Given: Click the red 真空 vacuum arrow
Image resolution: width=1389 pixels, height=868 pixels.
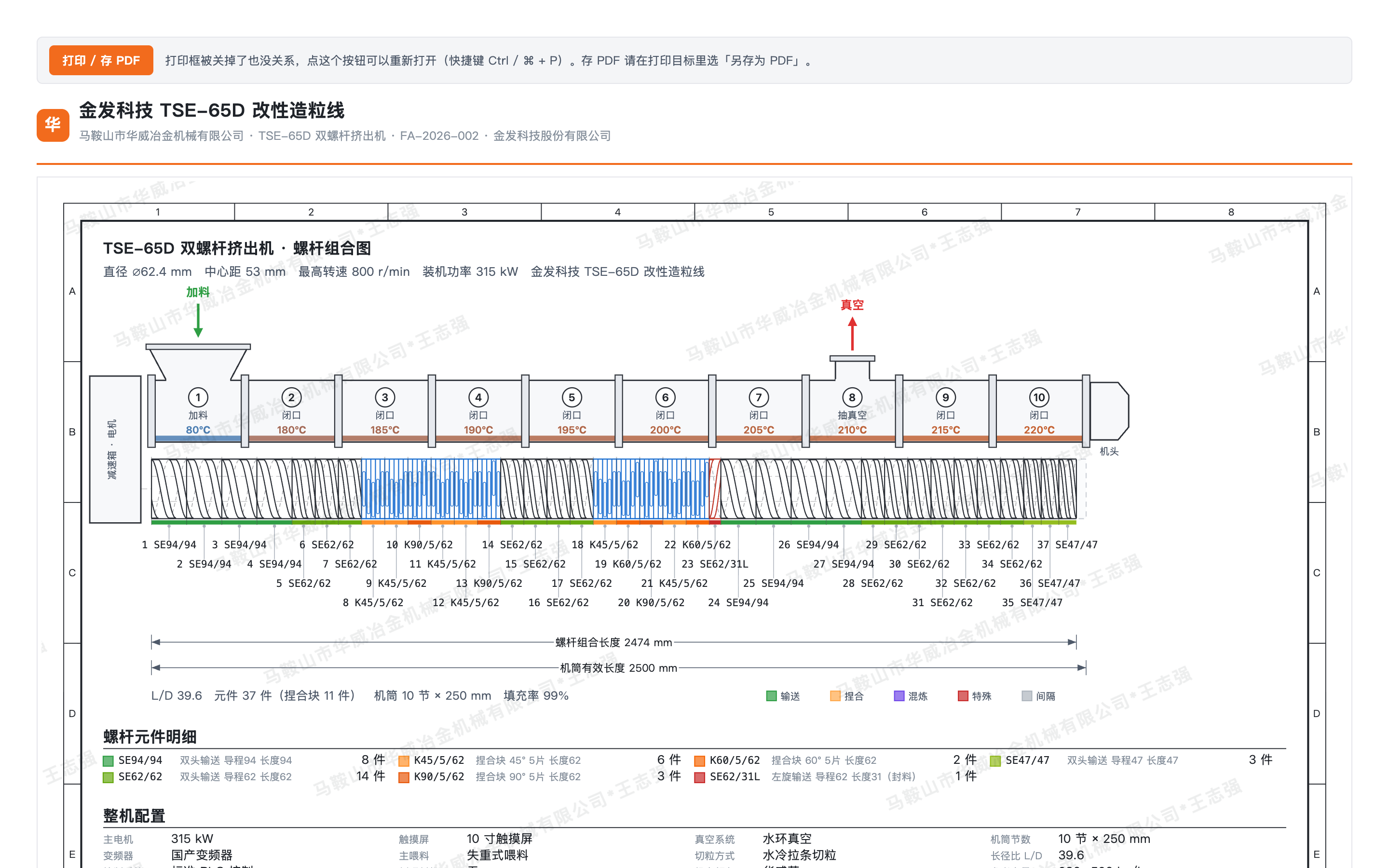Looking at the screenshot, I should [x=852, y=334].
